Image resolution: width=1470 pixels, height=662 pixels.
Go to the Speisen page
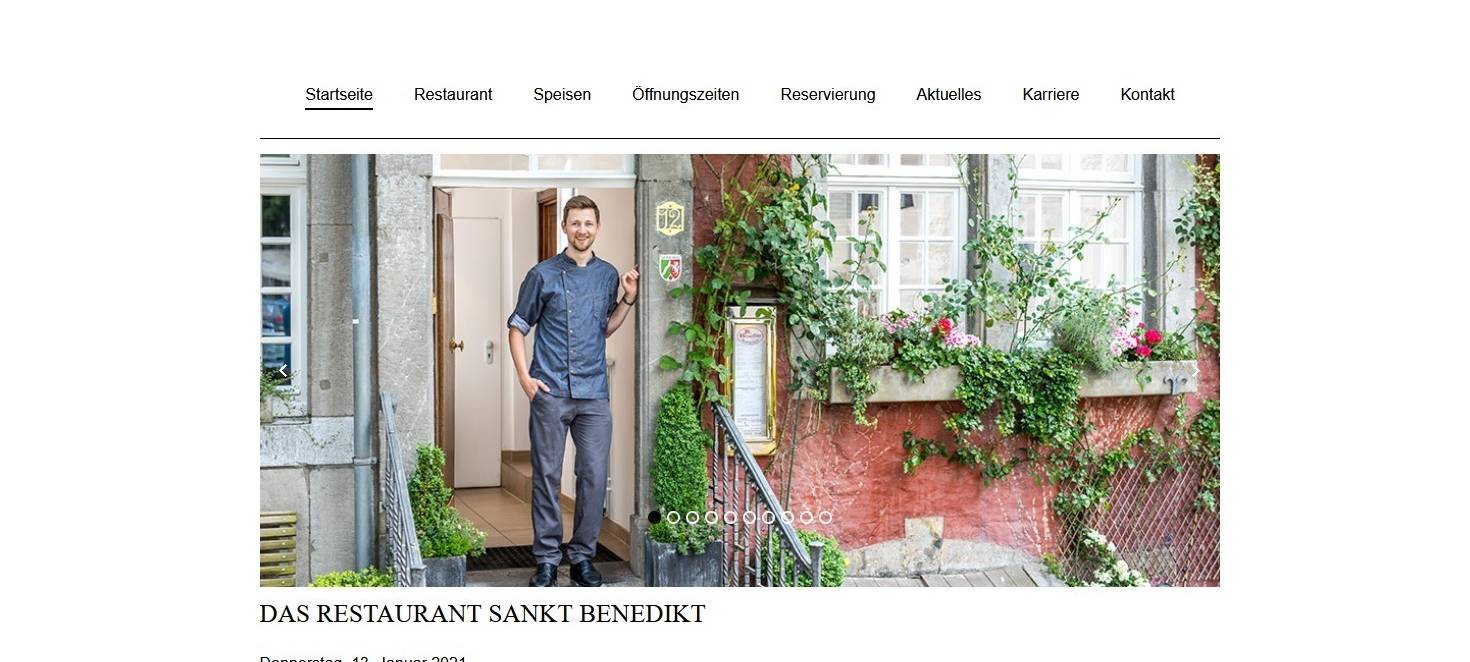(x=562, y=95)
